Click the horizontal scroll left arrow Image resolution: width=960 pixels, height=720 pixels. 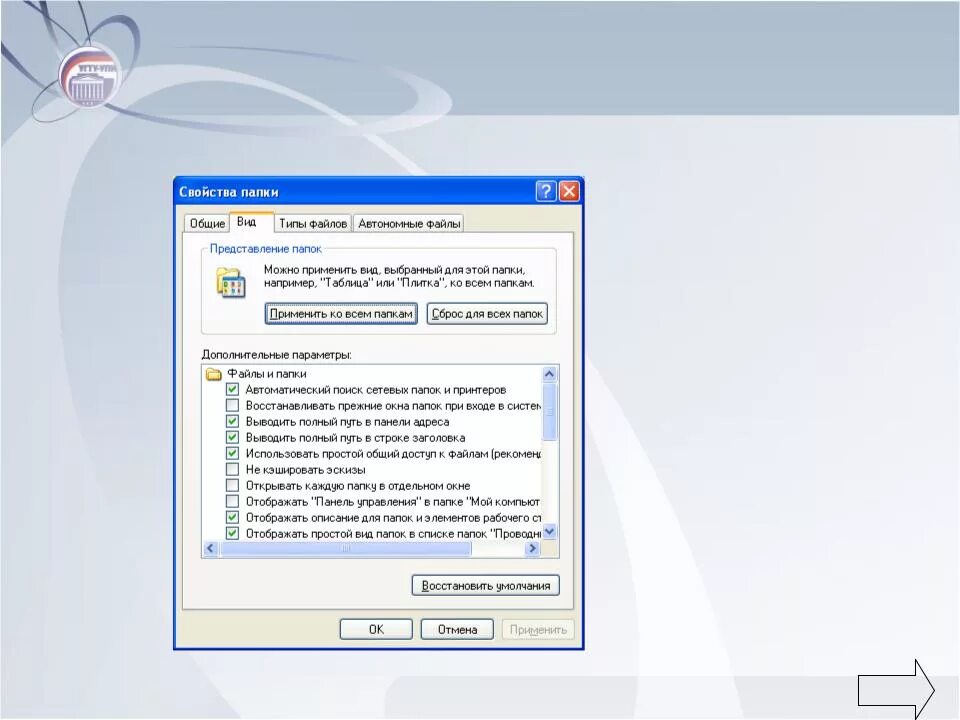pyautogui.click(x=211, y=548)
